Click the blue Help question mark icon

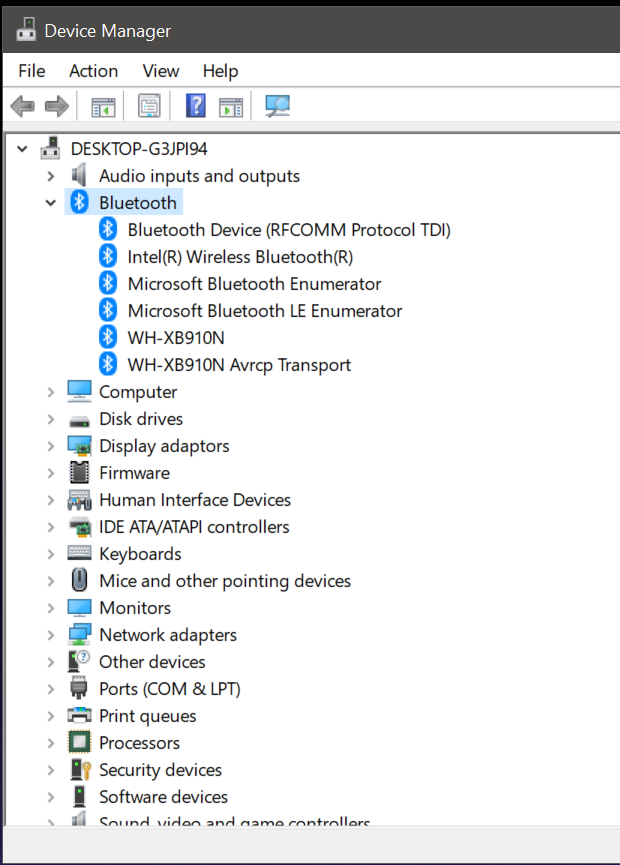[x=196, y=105]
